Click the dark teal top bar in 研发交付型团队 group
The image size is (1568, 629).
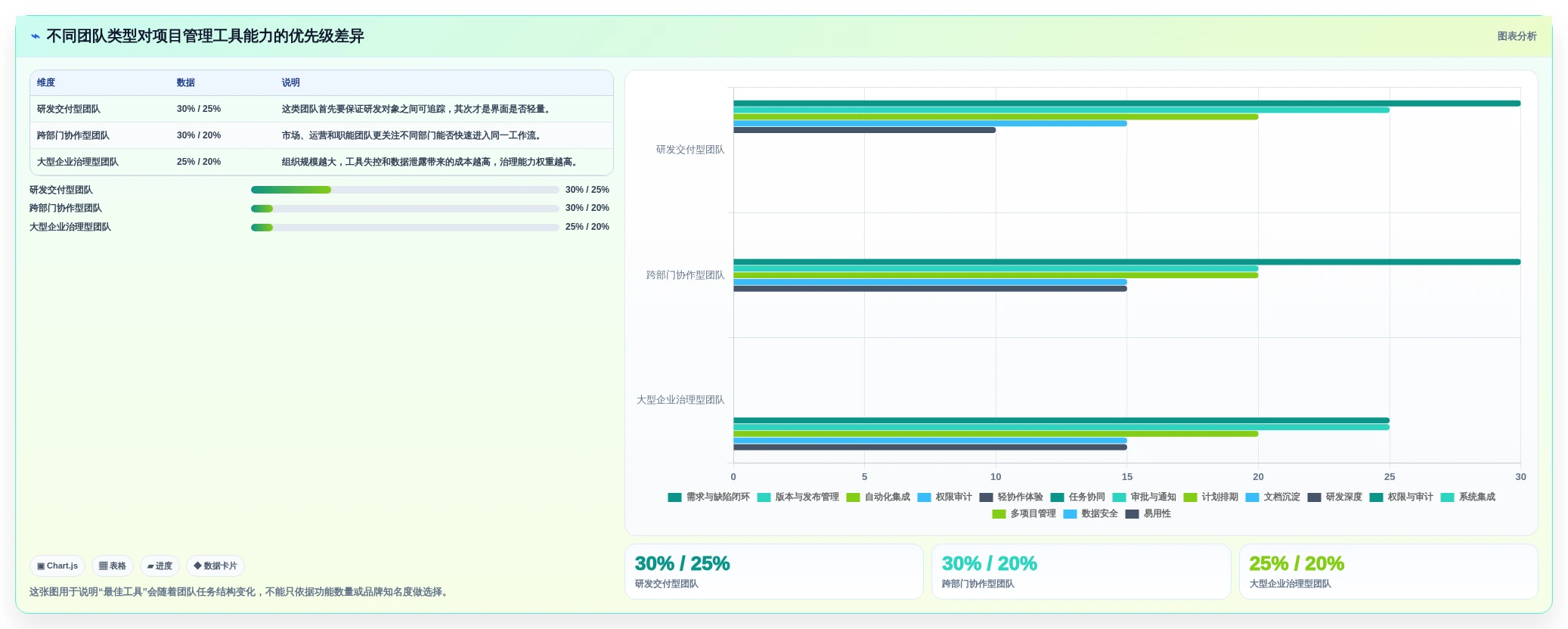[1126, 104]
